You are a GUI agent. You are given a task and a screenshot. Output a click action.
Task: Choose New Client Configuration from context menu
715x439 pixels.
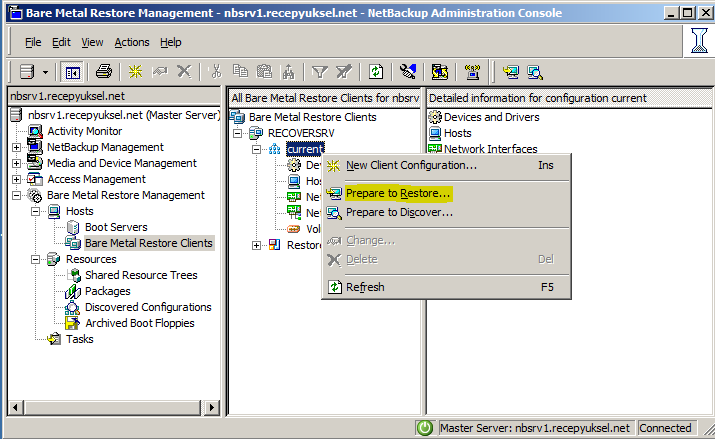446,165
